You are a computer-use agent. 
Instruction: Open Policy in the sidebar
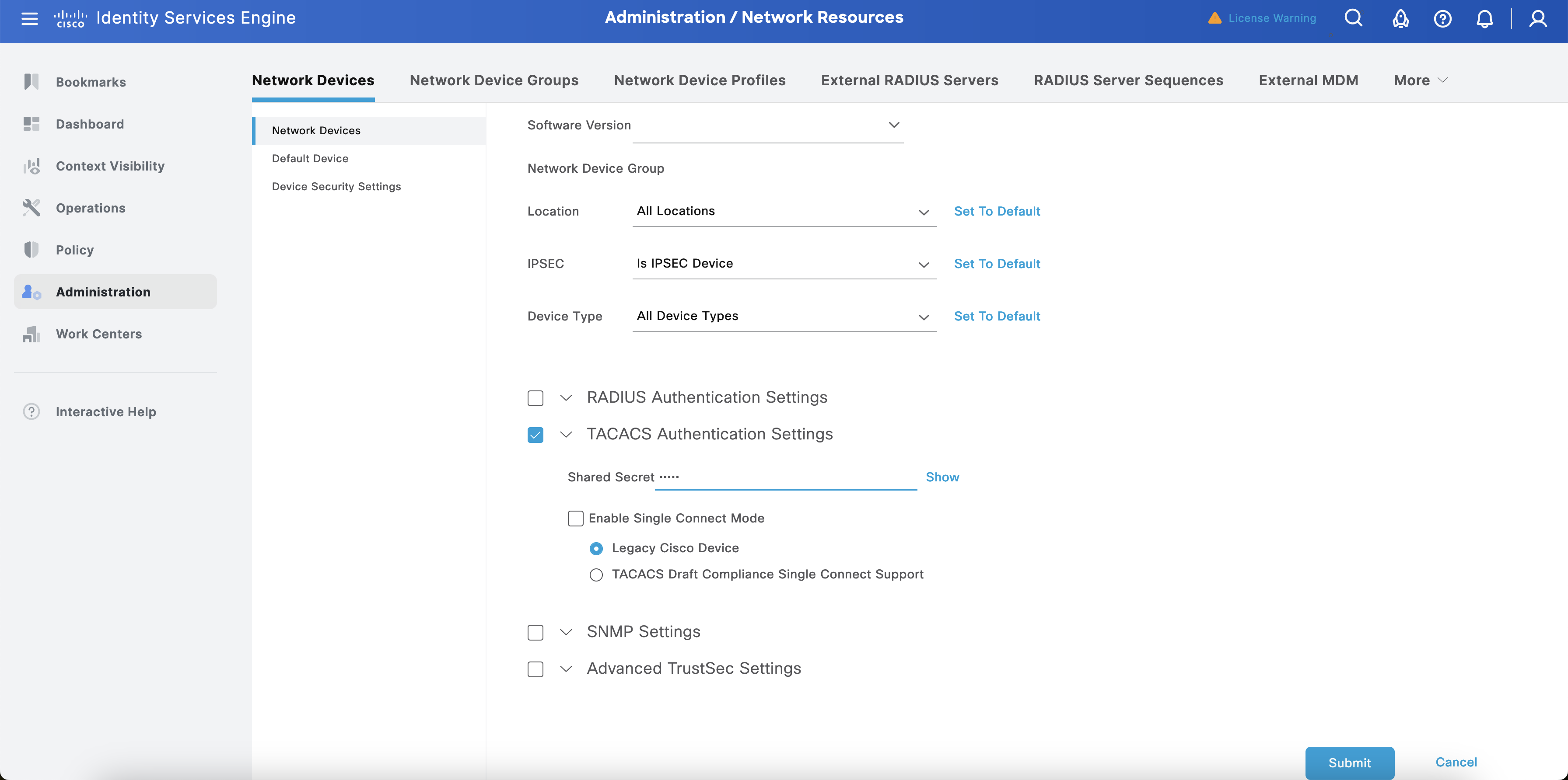pos(74,250)
